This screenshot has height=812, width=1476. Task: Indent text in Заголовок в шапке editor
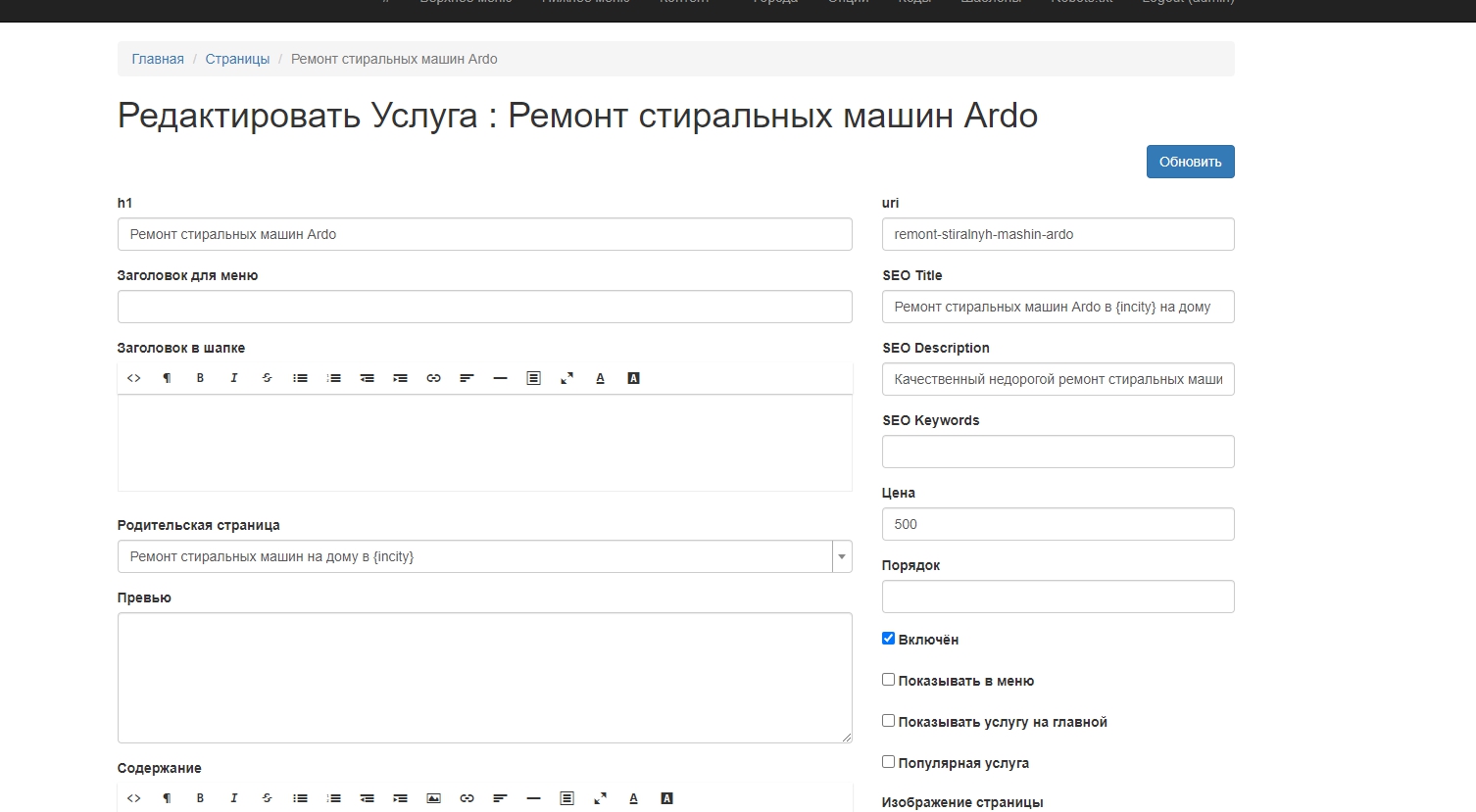[401, 378]
